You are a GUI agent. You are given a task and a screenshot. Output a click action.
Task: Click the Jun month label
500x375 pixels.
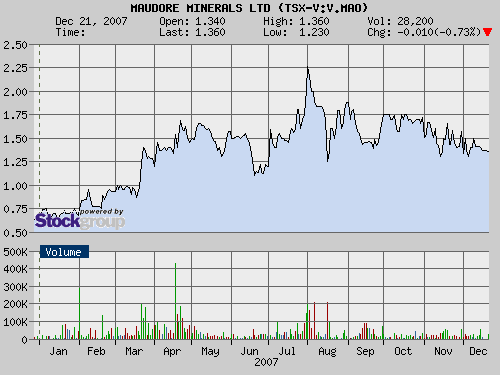[x=249, y=351]
